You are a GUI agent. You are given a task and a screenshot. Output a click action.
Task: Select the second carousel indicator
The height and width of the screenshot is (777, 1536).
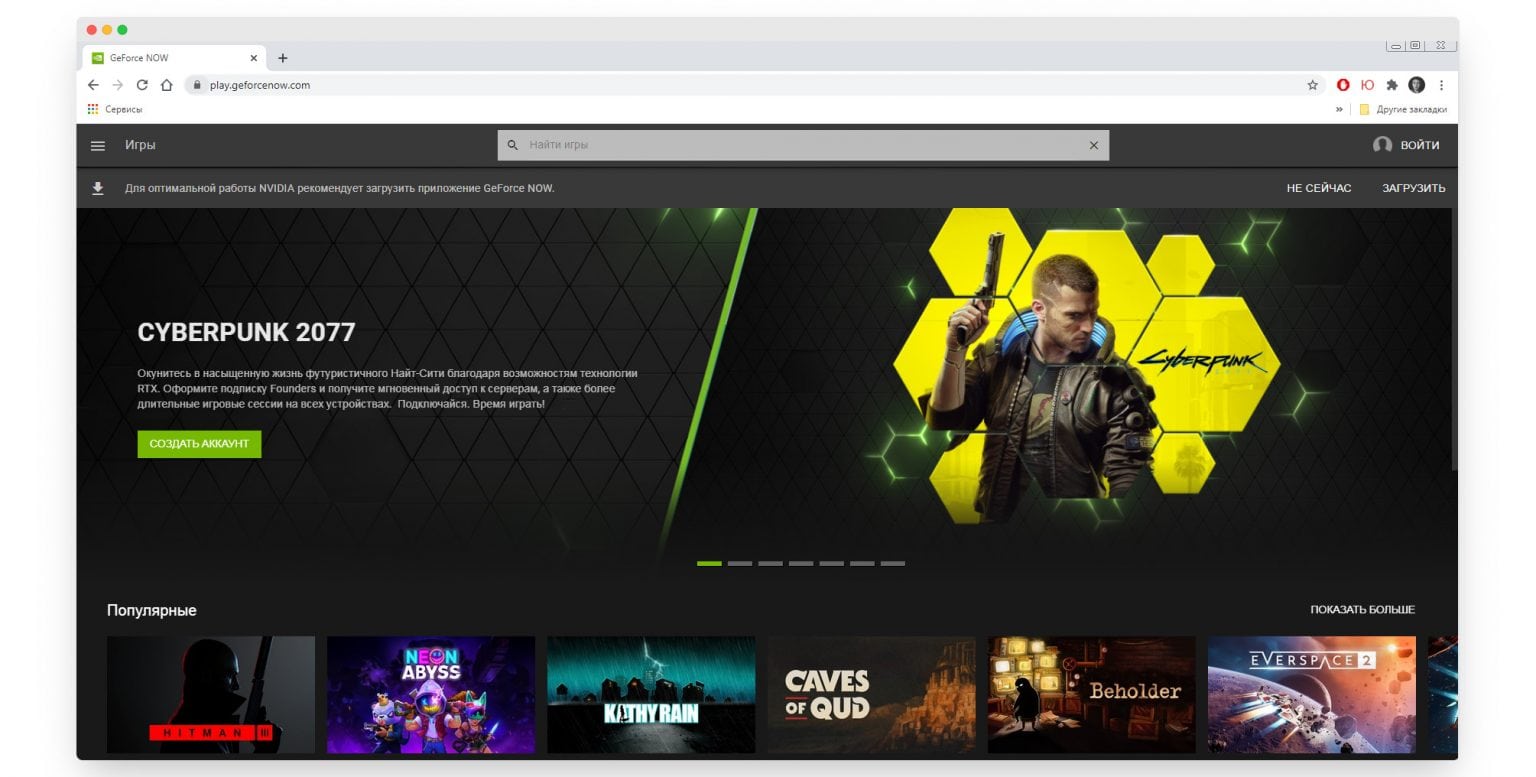pyautogui.click(x=740, y=563)
